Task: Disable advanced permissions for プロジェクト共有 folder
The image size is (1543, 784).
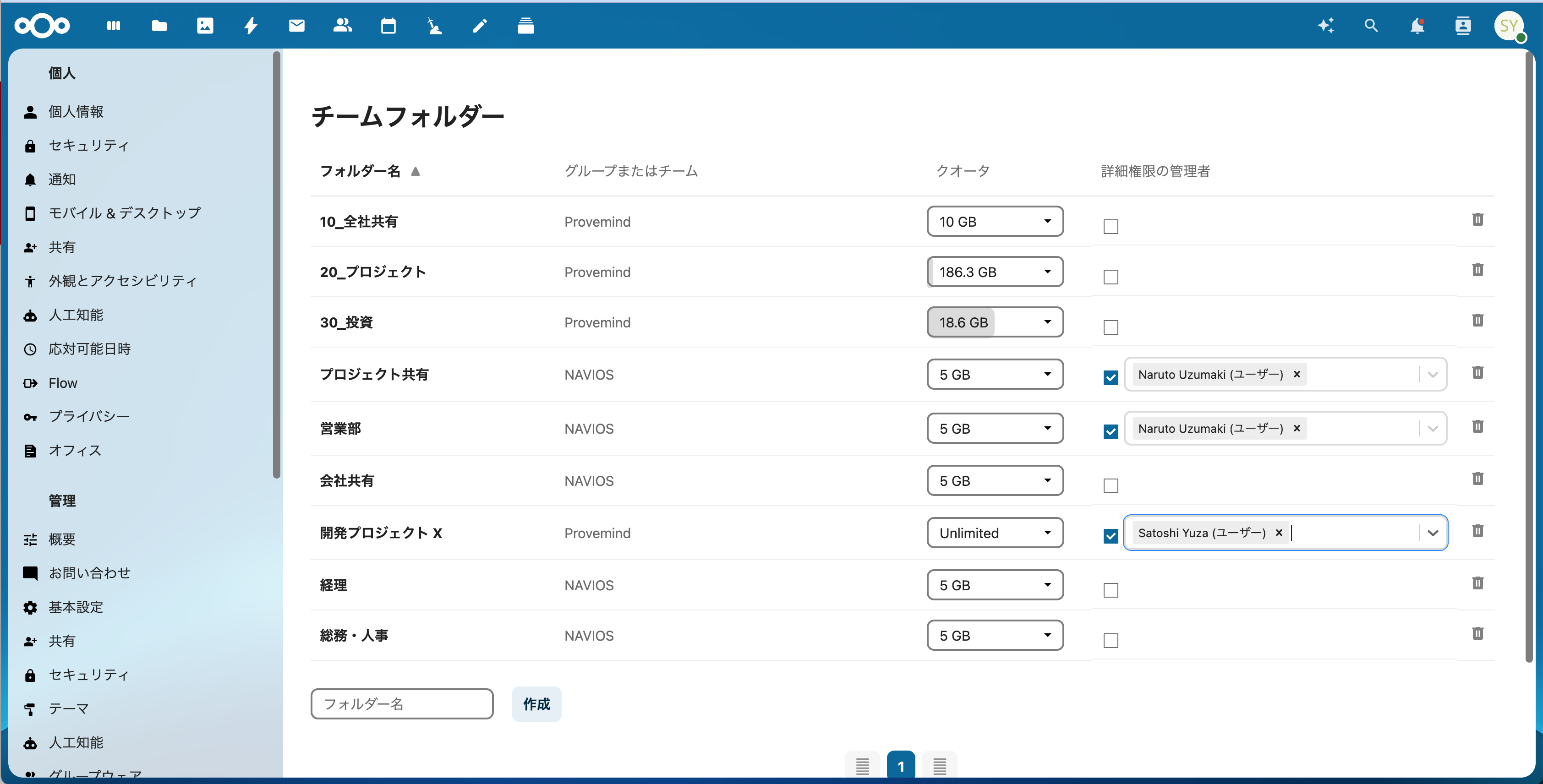Action: click(x=1111, y=378)
